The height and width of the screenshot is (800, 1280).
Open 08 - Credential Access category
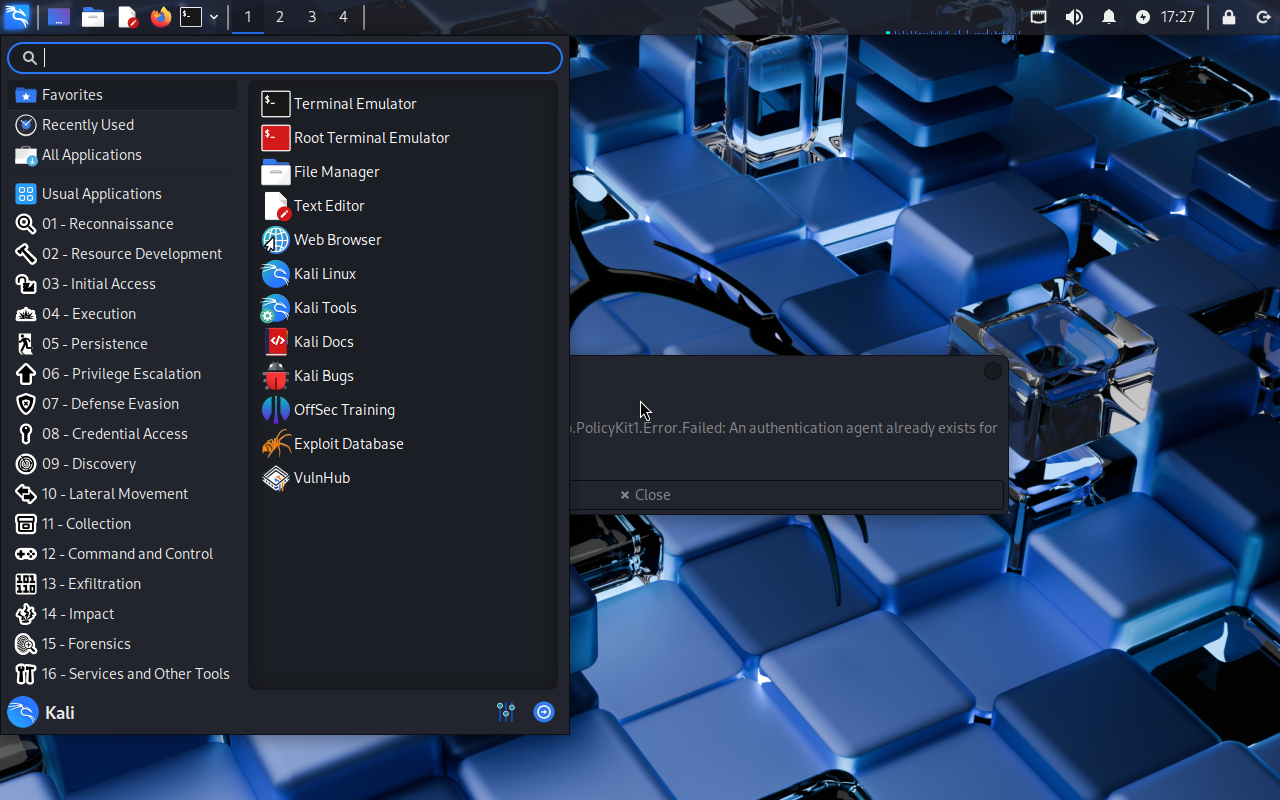(123, 434)
